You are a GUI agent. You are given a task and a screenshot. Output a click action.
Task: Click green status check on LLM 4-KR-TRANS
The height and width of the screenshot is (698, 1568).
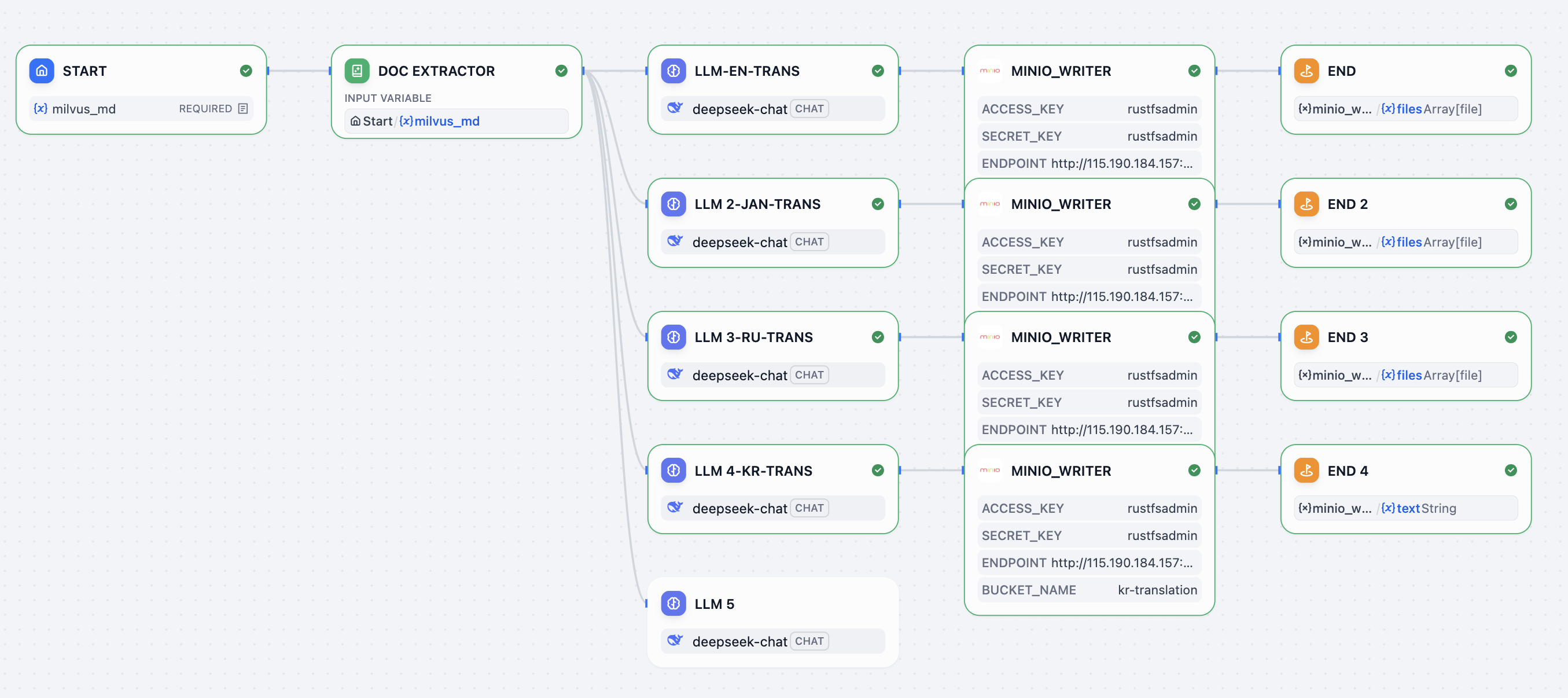coord(878,470)
